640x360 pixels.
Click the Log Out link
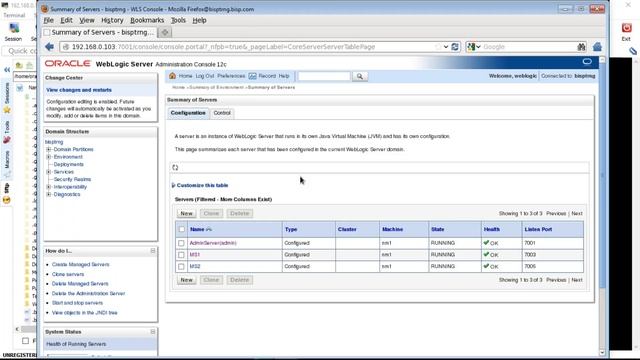[205, 76]
